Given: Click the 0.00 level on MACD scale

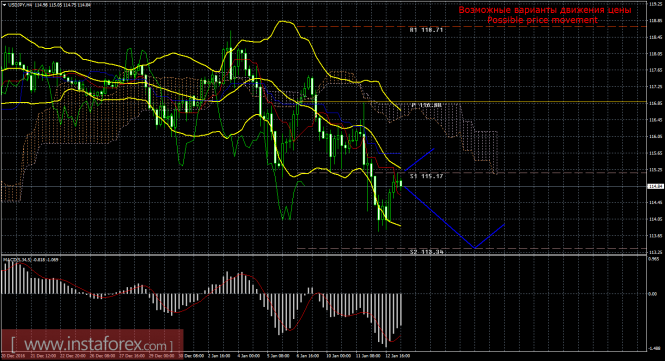Looking at the screenshot, I should click(x=654, y=294).
